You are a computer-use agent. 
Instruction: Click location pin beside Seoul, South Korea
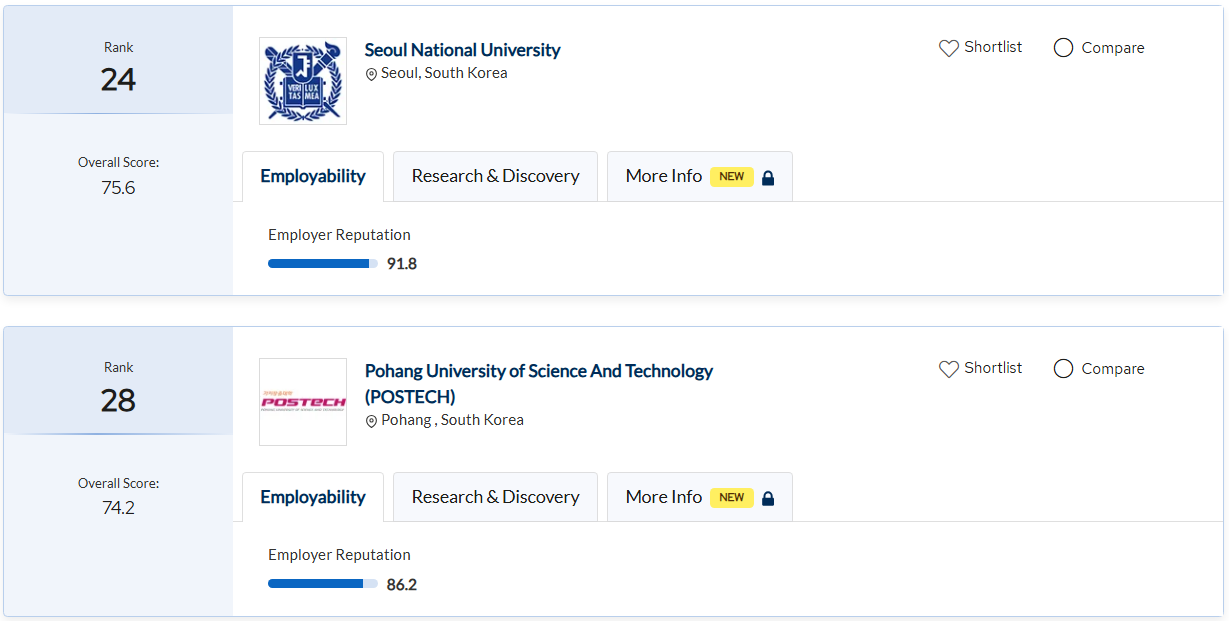point(371,74)
